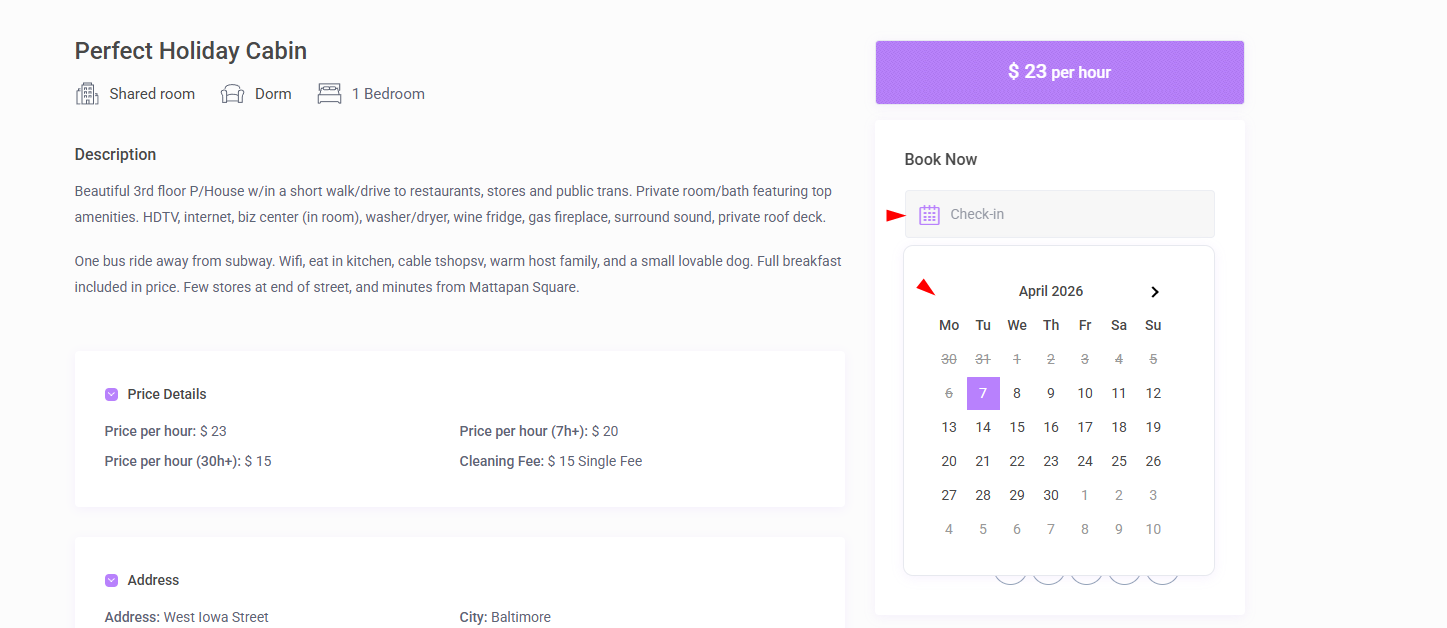Click the Shared room building icon

click(x=87, y=94)
